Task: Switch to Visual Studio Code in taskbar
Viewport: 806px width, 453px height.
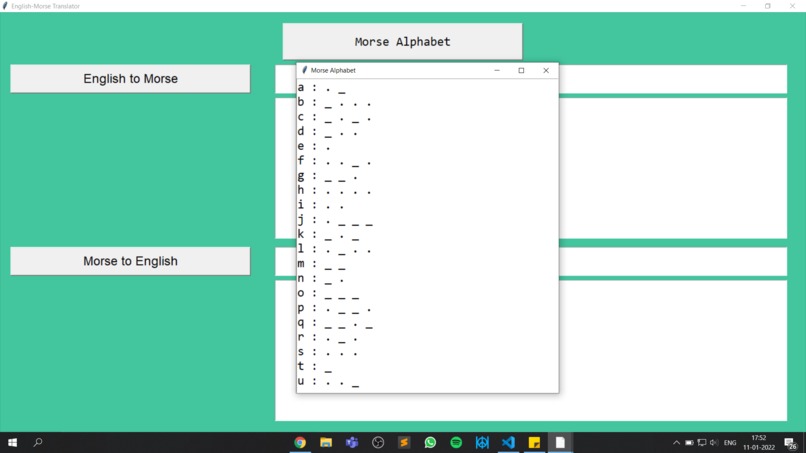Action: [x=508, y=442]
